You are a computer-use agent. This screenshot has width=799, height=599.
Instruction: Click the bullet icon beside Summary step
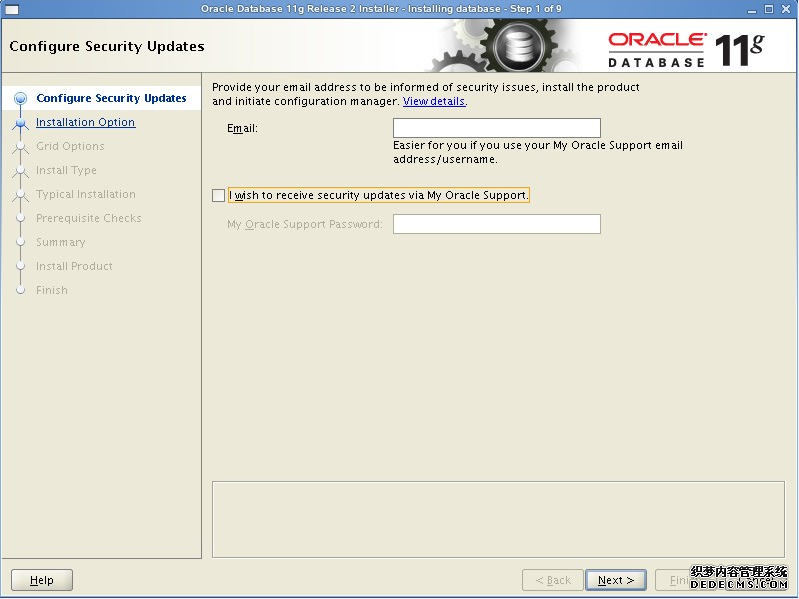click(x=20, y=242)
